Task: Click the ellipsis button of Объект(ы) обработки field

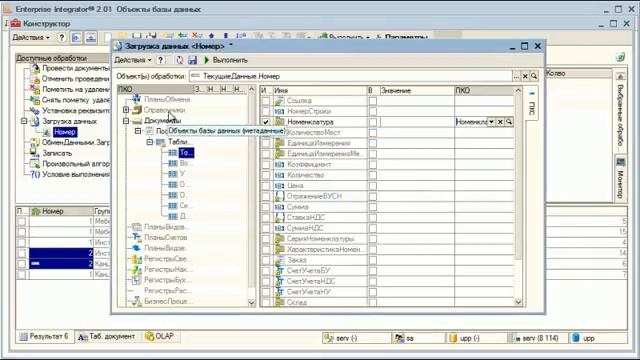Action: [517, 76]
